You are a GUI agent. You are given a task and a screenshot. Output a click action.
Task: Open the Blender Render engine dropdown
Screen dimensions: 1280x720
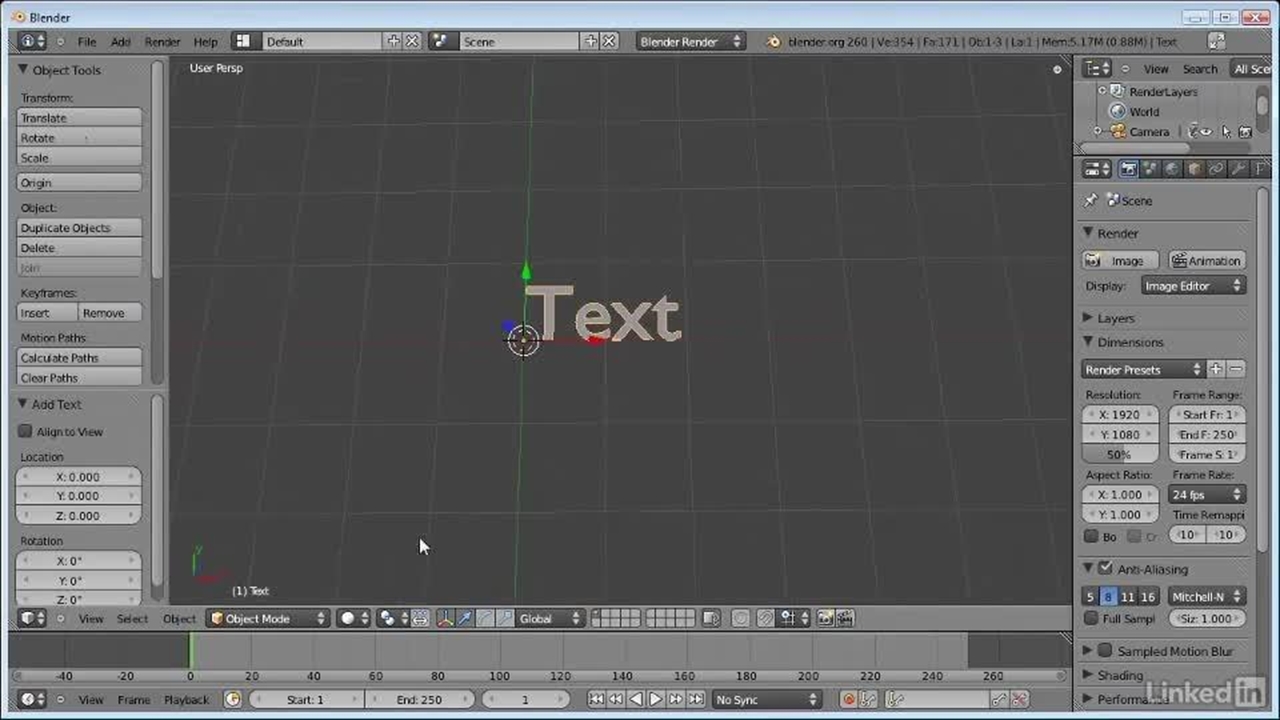pyautogui.click(x=690, y=41)
